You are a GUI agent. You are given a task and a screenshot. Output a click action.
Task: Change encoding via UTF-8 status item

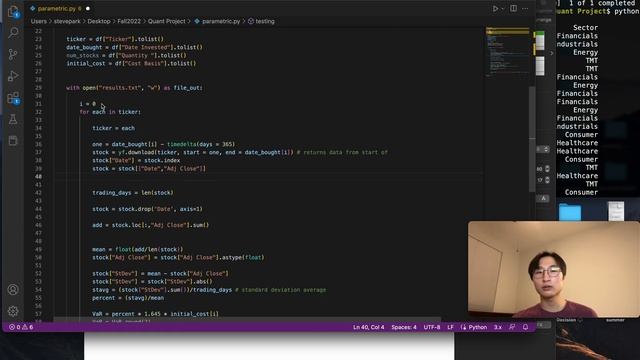click(x=432, y=327)
